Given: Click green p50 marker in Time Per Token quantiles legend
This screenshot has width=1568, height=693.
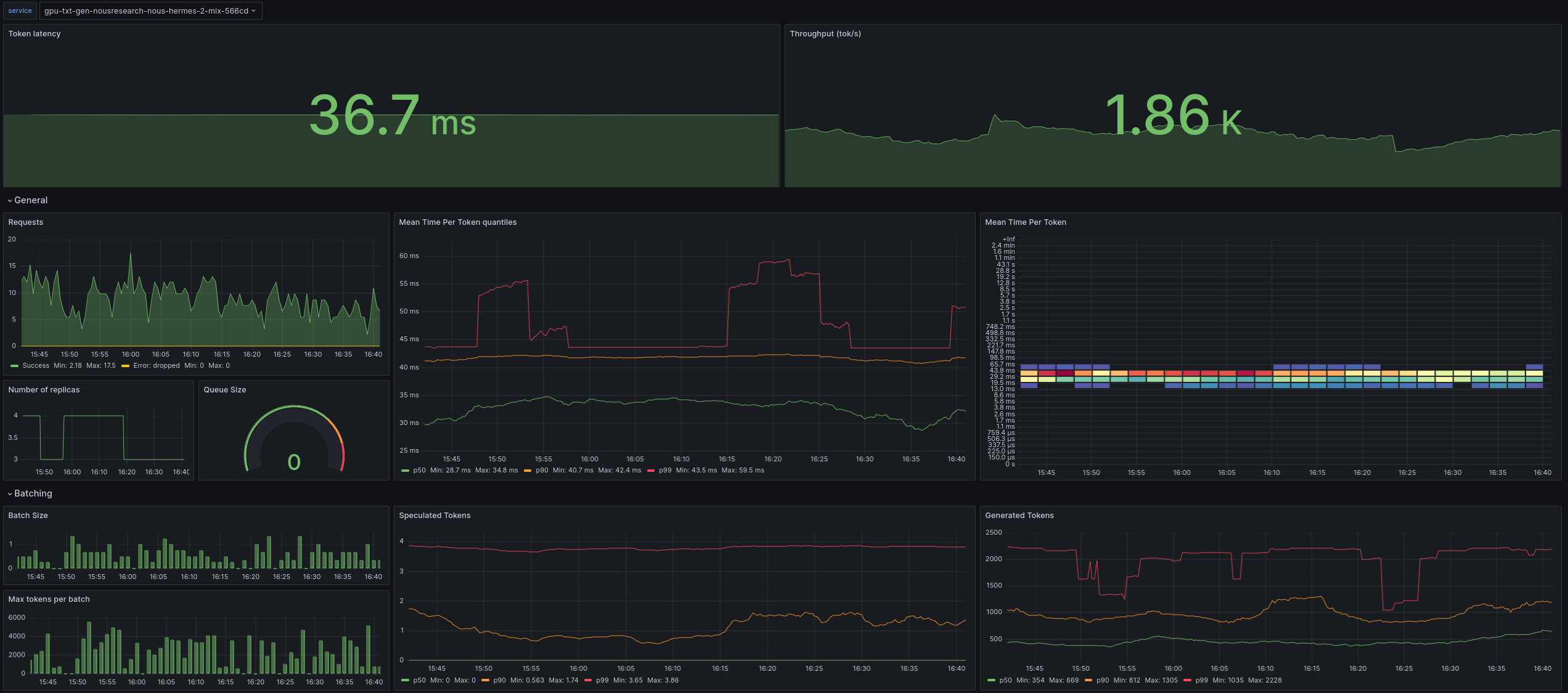Looking at the screenshot, I should (405, 471).
